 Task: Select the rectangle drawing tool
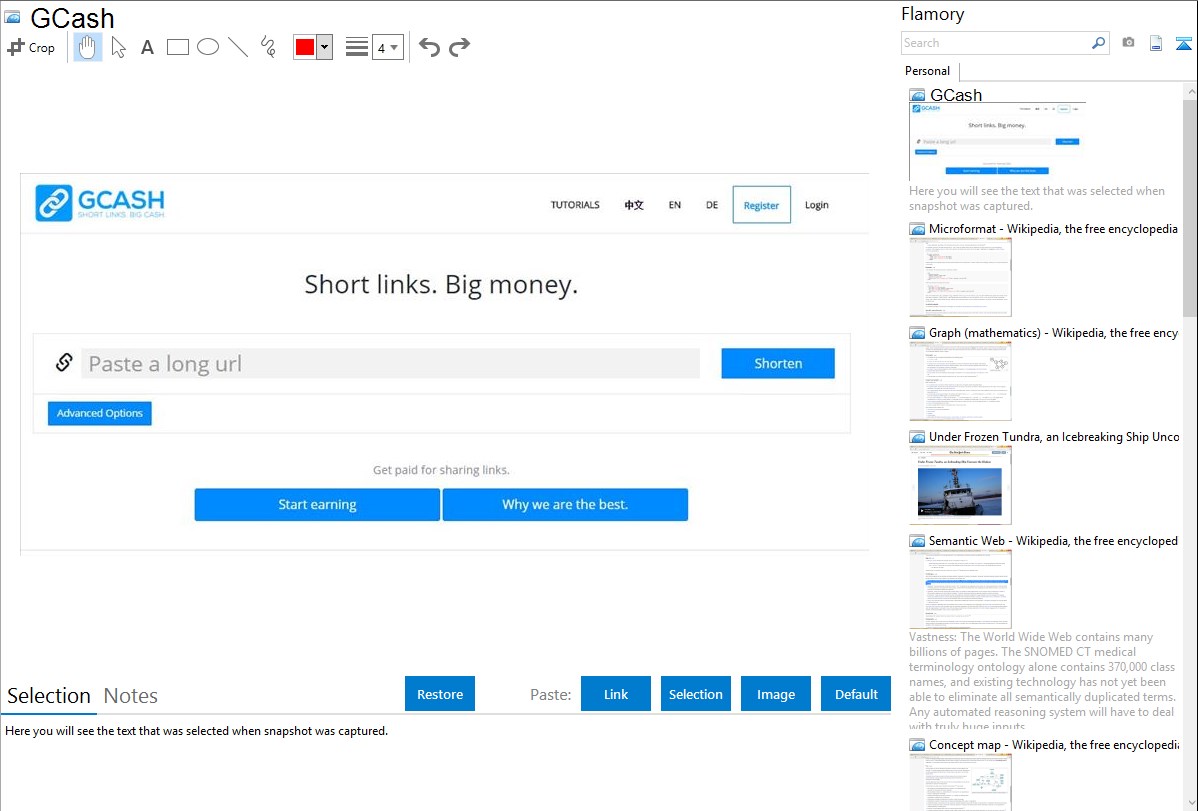(177, 47)
